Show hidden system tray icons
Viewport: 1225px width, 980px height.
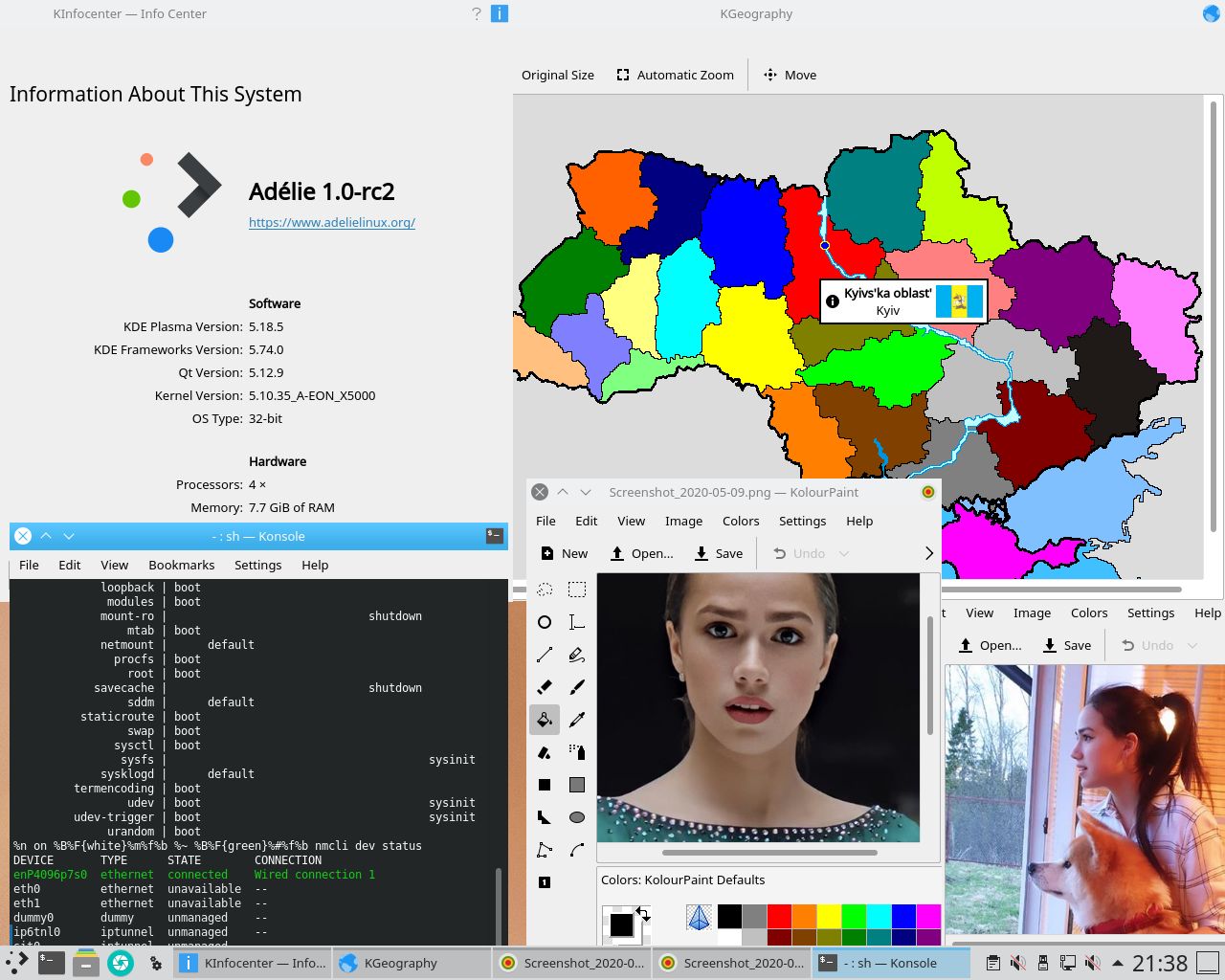click(1117, 963)
